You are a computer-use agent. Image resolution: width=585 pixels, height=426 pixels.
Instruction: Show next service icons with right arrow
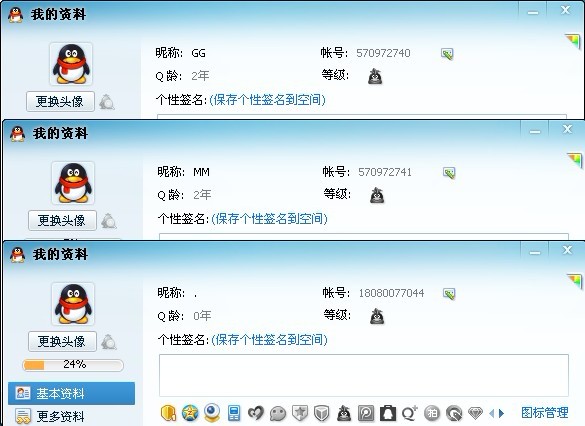tap(502, 413)
